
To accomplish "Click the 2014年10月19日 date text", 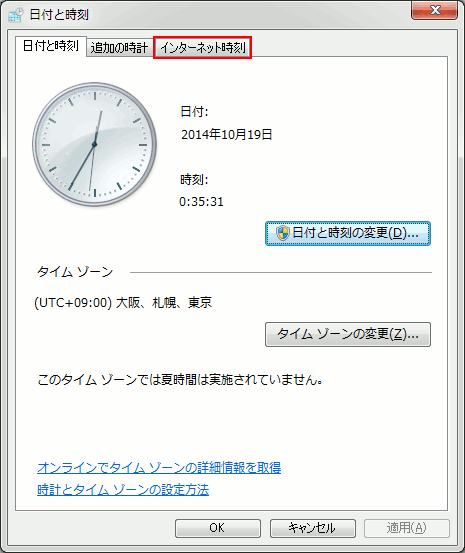I will click(x=227, y=134).
